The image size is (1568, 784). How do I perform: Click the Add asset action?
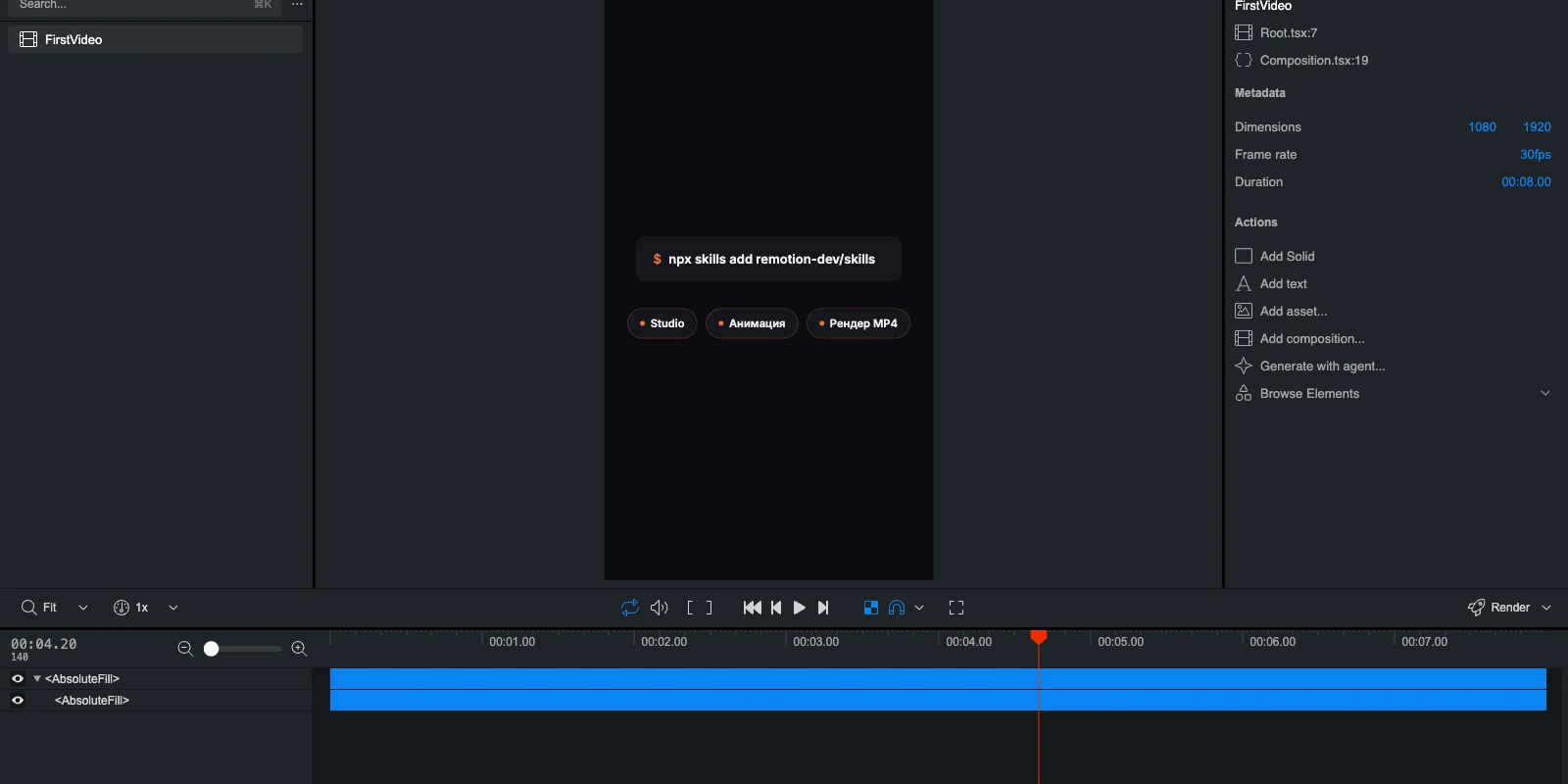[x=1281, y=311]
